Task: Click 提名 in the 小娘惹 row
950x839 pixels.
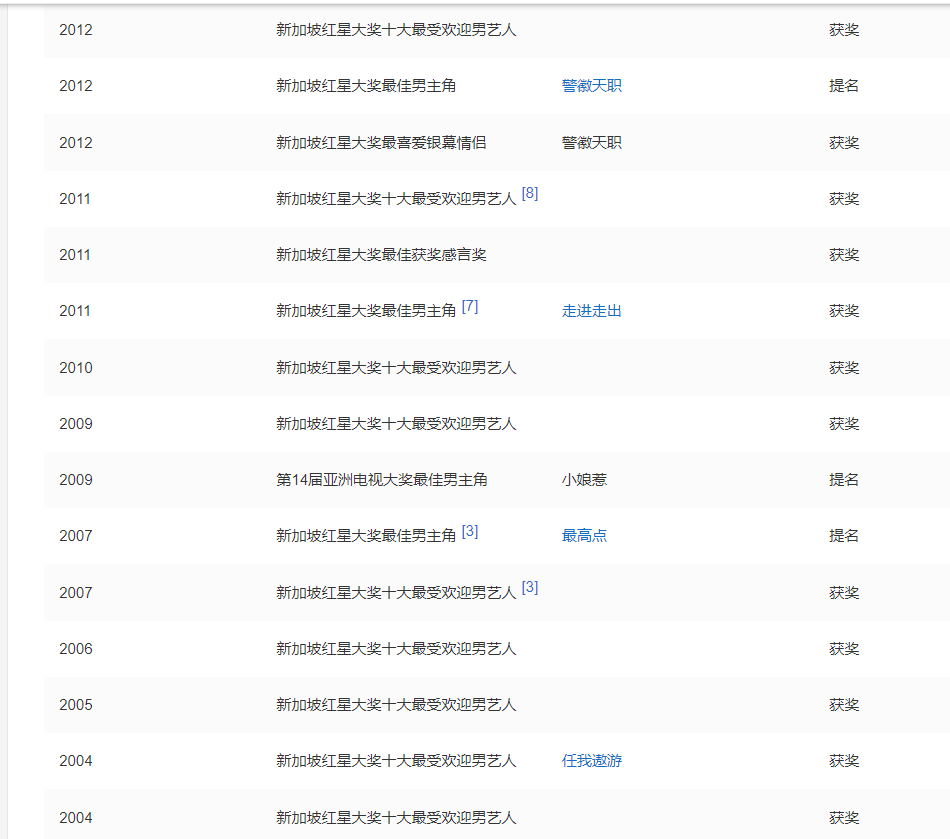Action: tap(844, 480)
